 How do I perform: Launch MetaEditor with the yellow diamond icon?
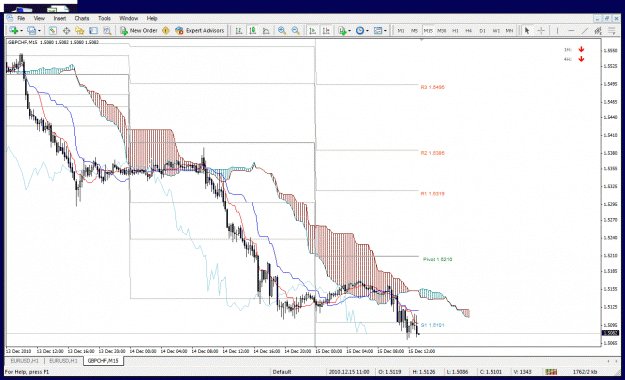click(x=166, y=30)
